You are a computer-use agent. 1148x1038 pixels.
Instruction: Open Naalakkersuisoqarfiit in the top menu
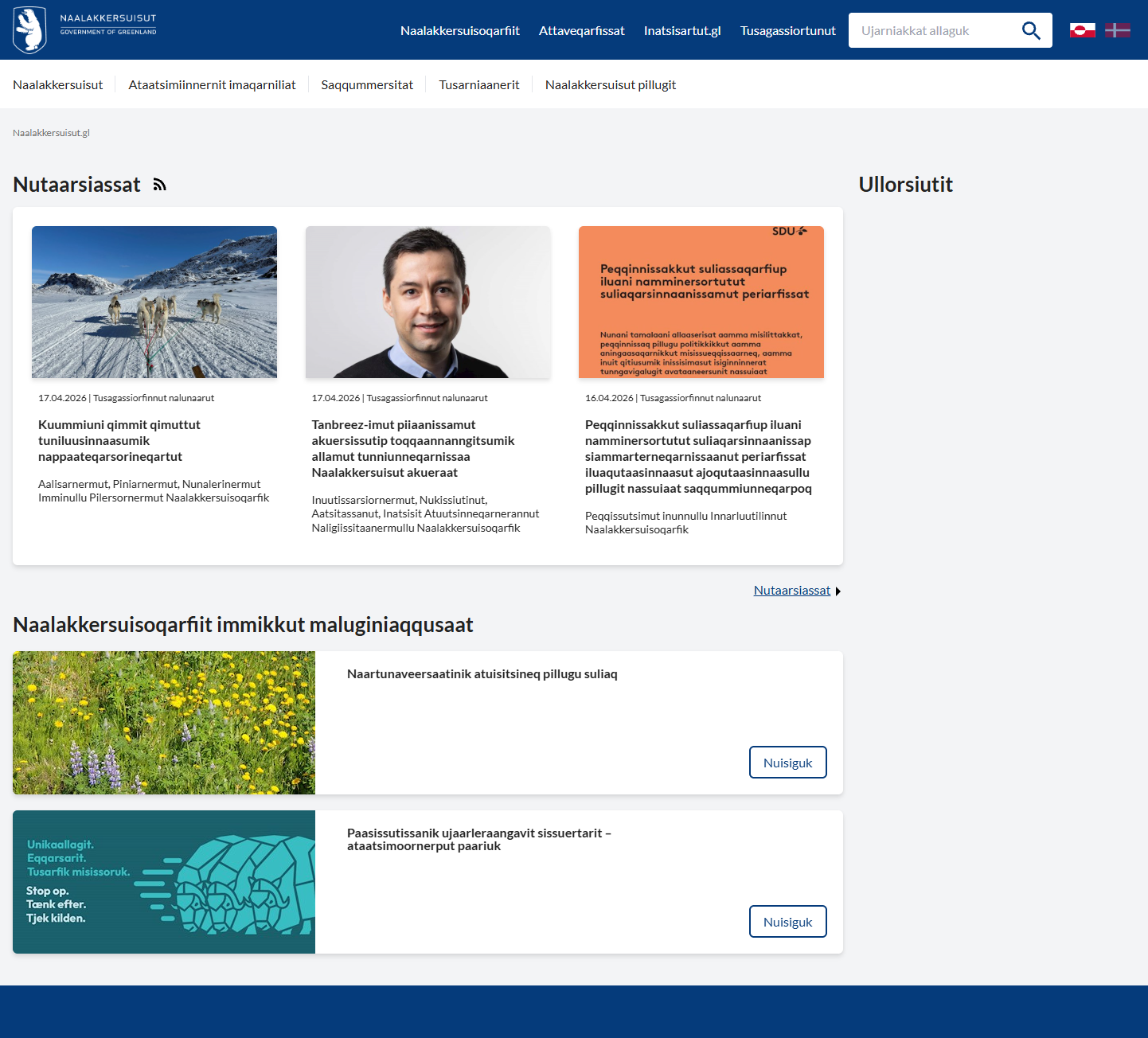click(x=459, y=30)
